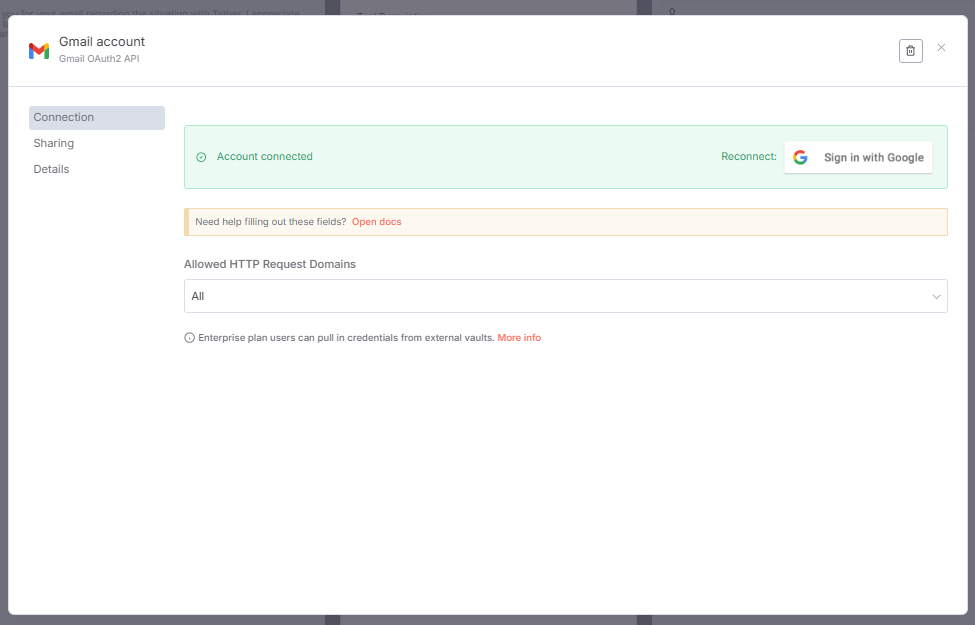Open docs link for help
The height and width of the screenshot is (625, 975).
pyautogui.click(x=376, y=222)
